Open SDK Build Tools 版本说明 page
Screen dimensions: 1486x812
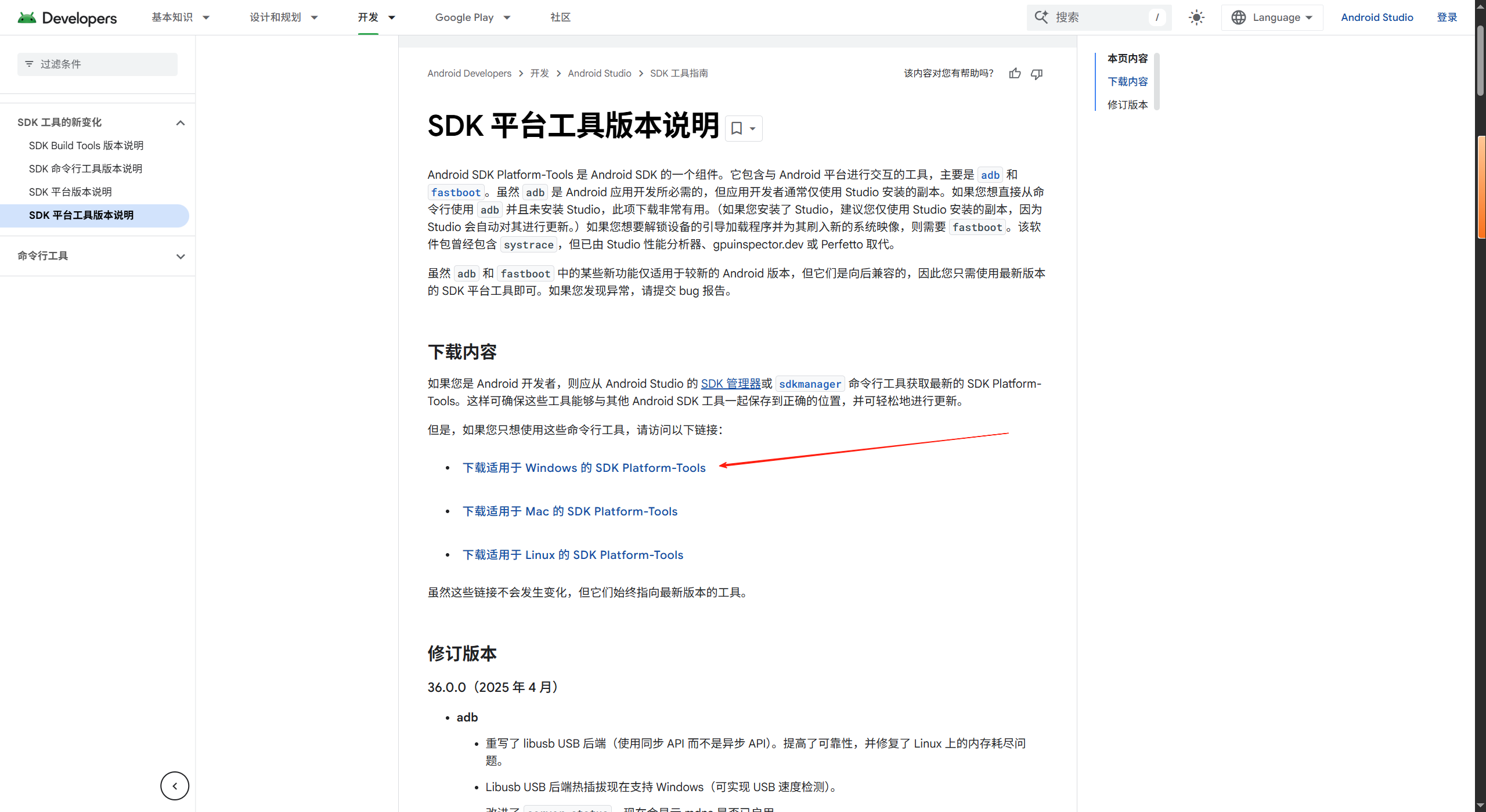coord(86,146)
